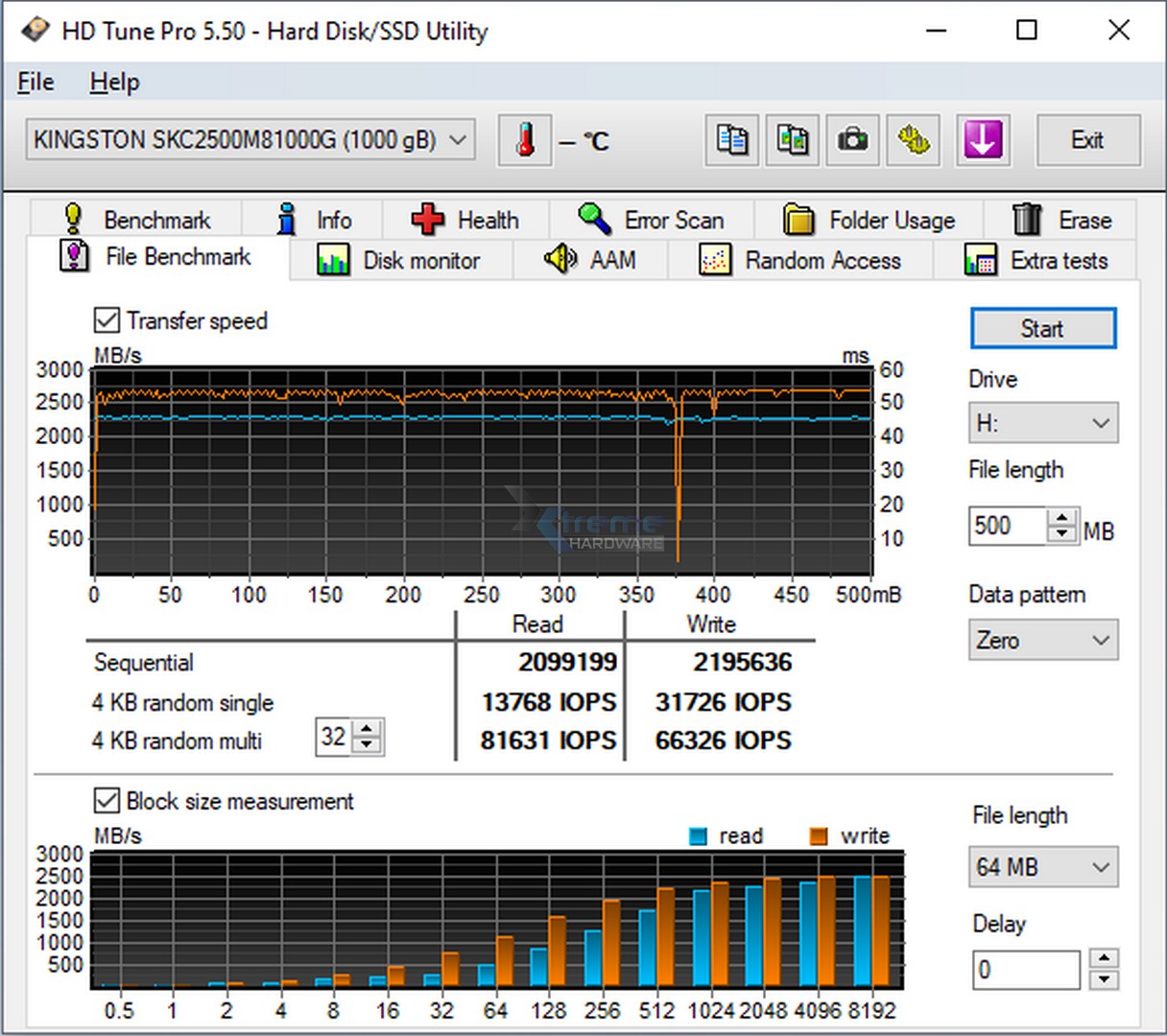Click the Folder Usage folder icon
This screenshot has width=1167, height=1036.
[x=798, y=219]
